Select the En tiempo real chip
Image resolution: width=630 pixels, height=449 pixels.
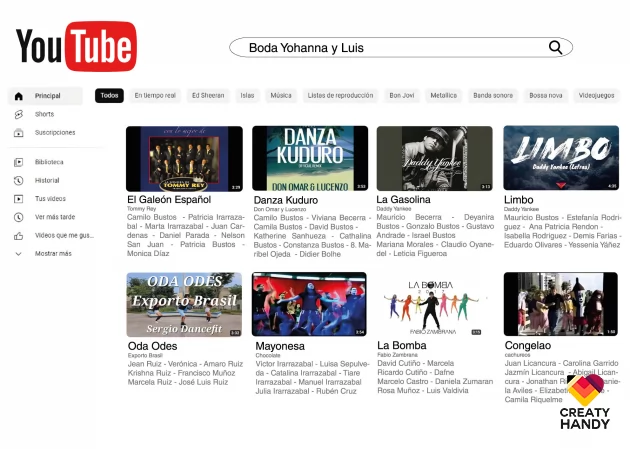coord(155,96)
